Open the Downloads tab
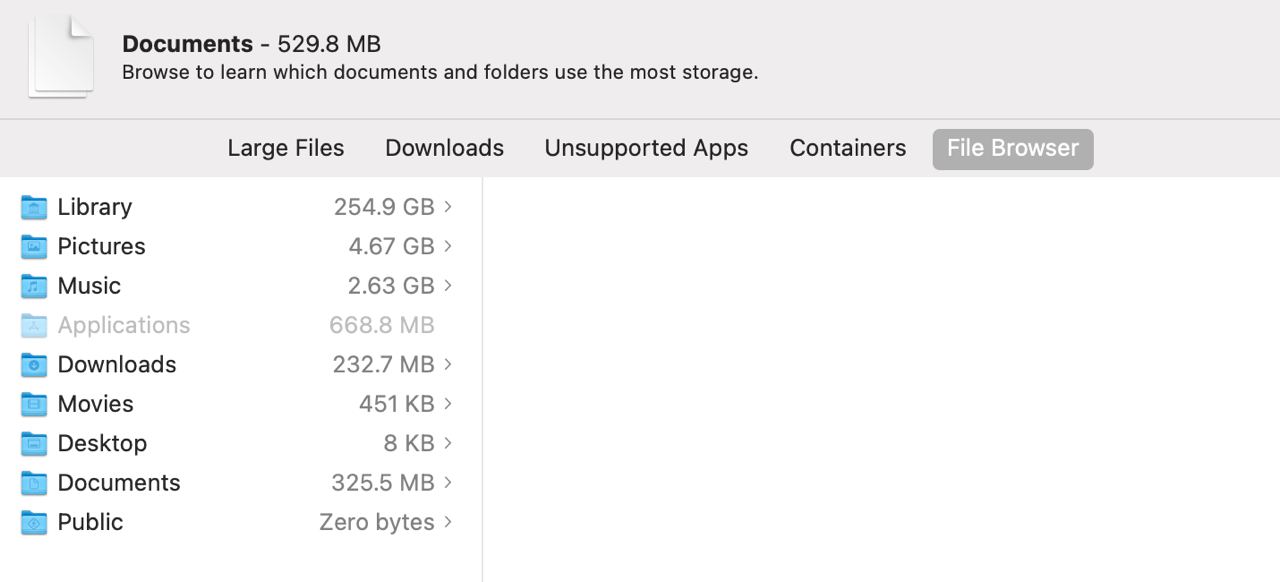The width and height of the screenshot is (1280, 582). (444, 148)
